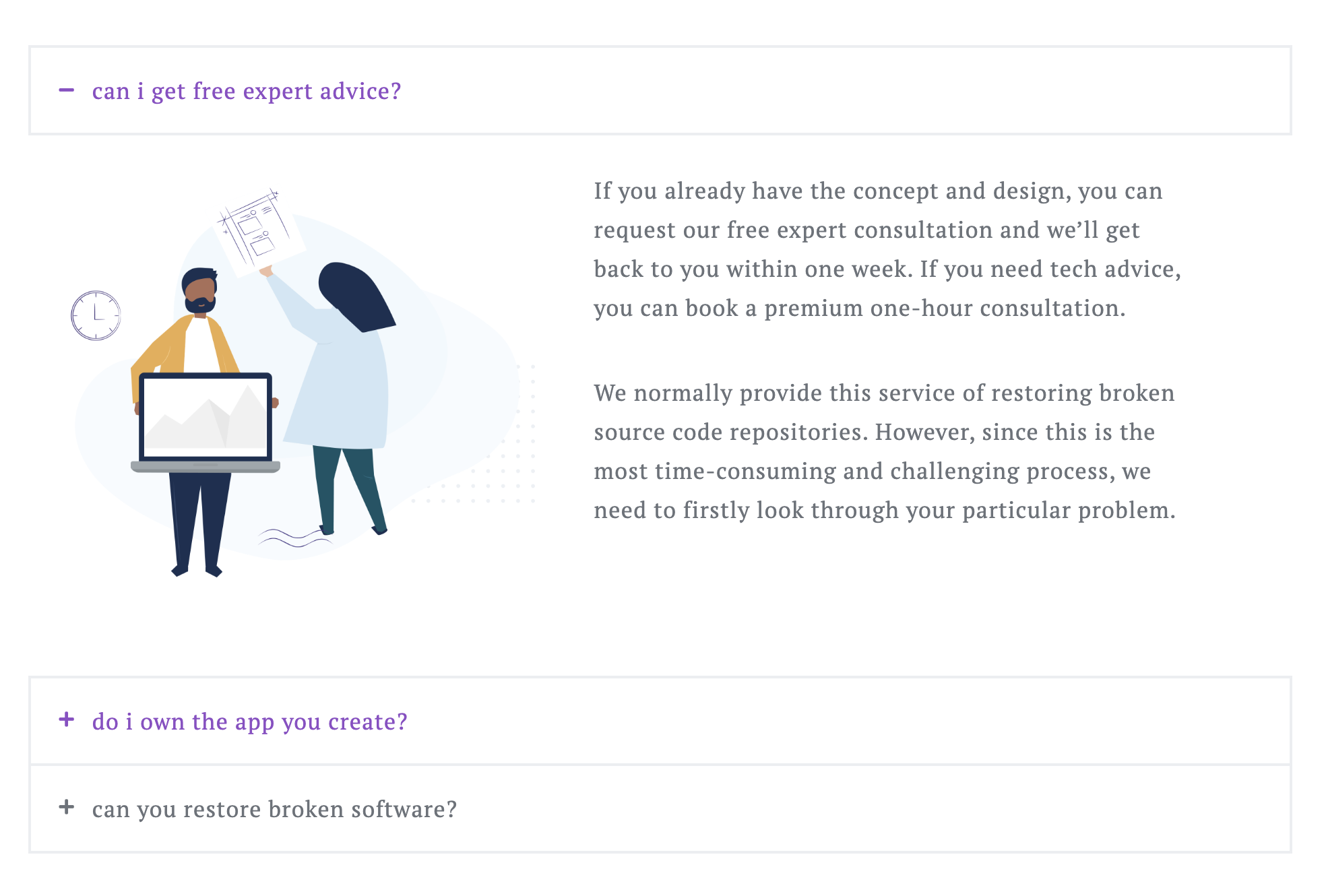The image size is (1326, 896).
Task: Click the clock icon in the illustration
Action: [96, 315]
